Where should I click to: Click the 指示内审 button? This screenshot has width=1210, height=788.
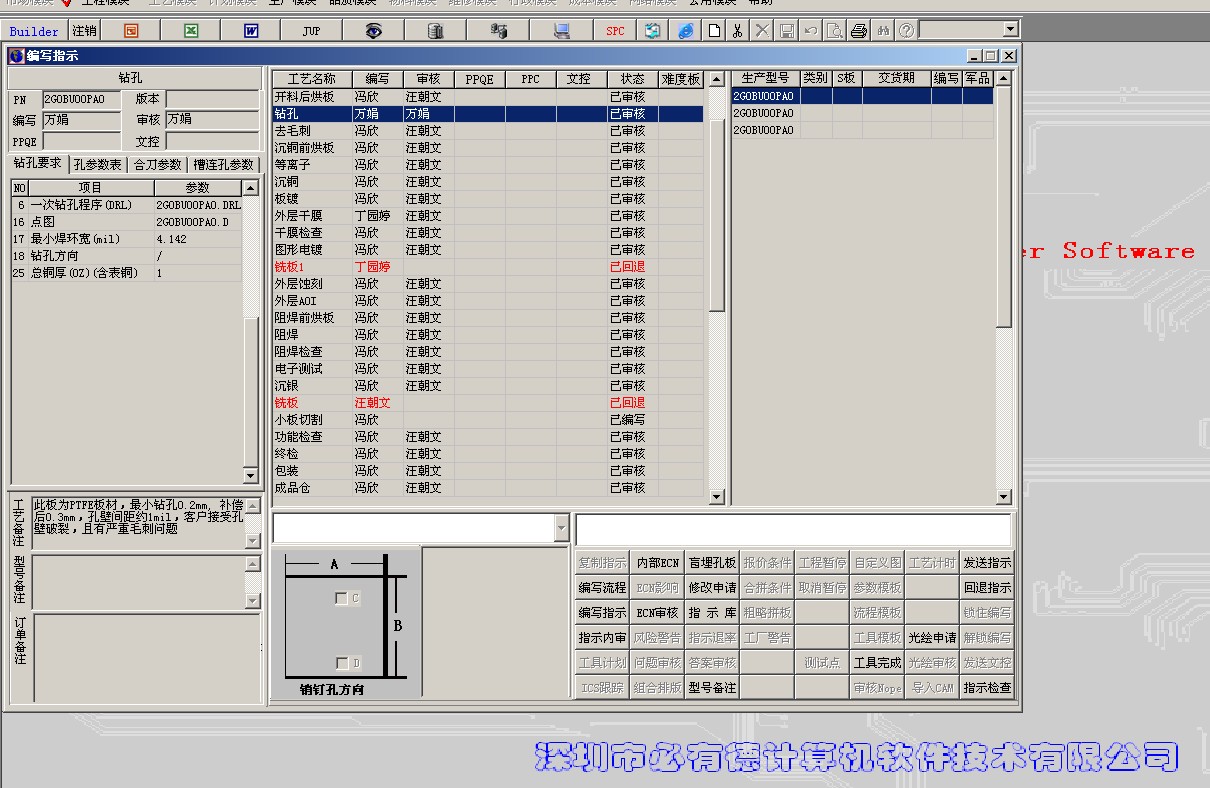point(602,638)
